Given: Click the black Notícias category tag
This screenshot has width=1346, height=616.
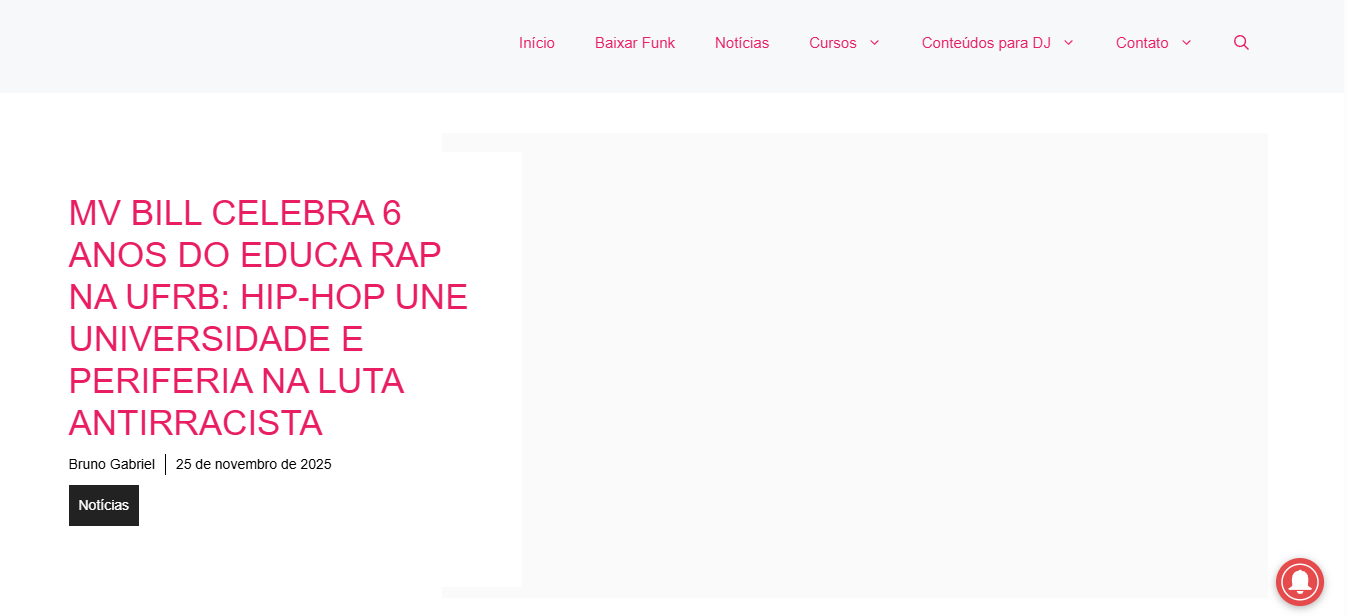Looking at the screenshot, I should point(104,505).
